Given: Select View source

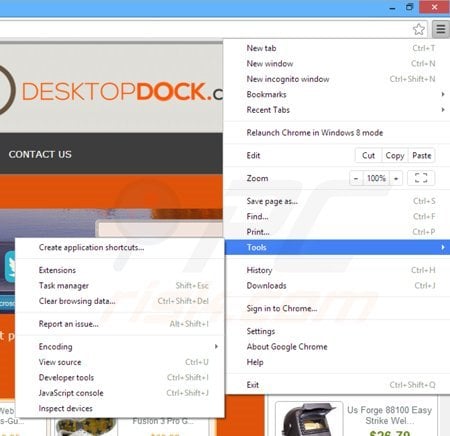Looking at the screenshot, I should (x=120, y=362).
